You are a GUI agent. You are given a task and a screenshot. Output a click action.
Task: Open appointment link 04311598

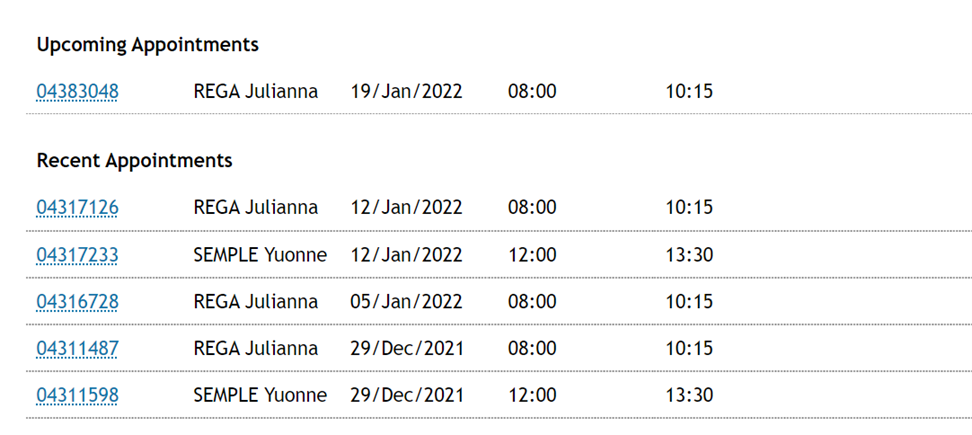coord(77,395)
